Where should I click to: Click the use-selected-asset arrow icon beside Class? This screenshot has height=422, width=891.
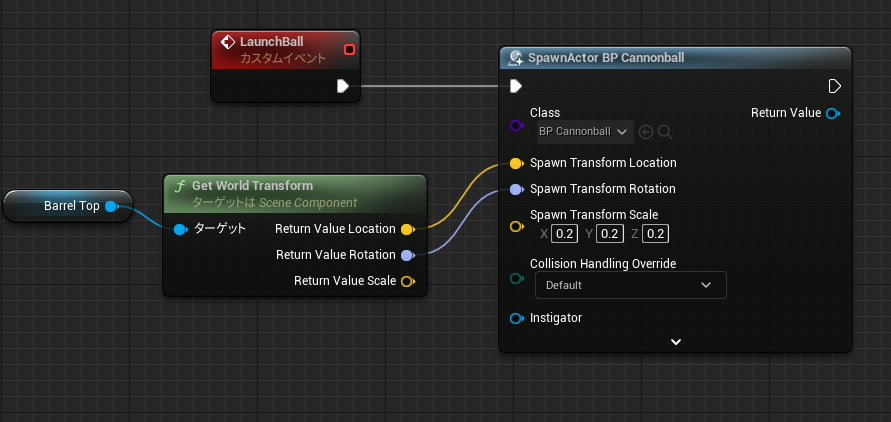(646, 132)
